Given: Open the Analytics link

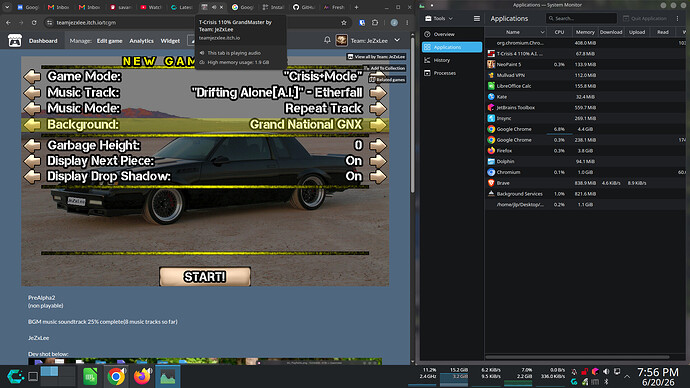Looking at the screenshot, I should (x=141, y=41).
